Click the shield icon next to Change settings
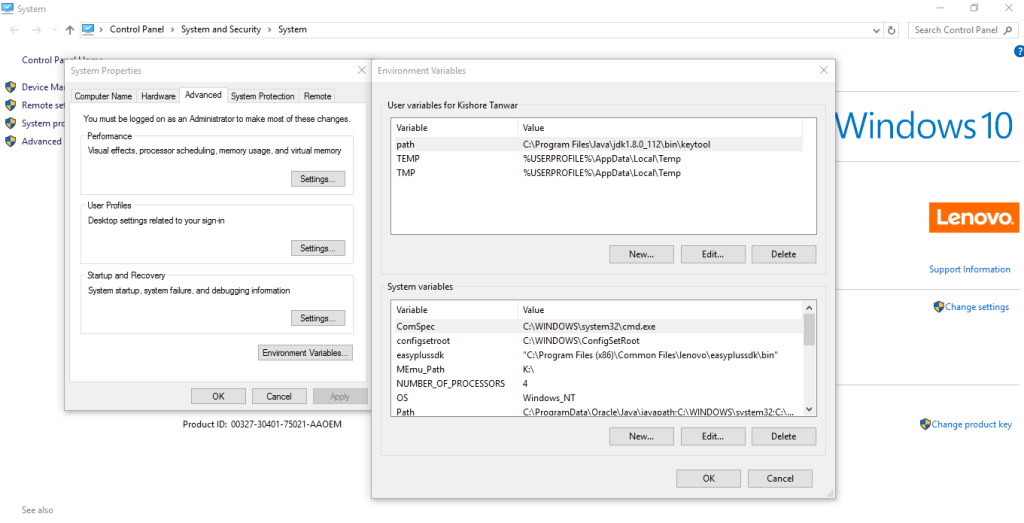This screenshot has width=1024, height=523. click(938, 307)
